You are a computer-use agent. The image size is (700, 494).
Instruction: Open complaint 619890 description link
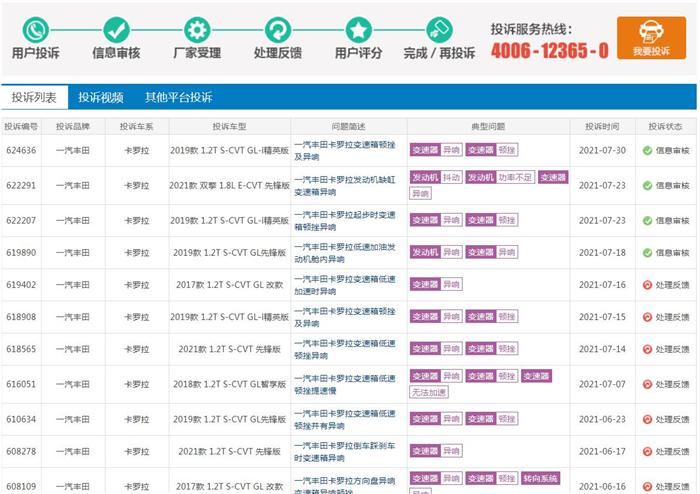click(345, 253)
